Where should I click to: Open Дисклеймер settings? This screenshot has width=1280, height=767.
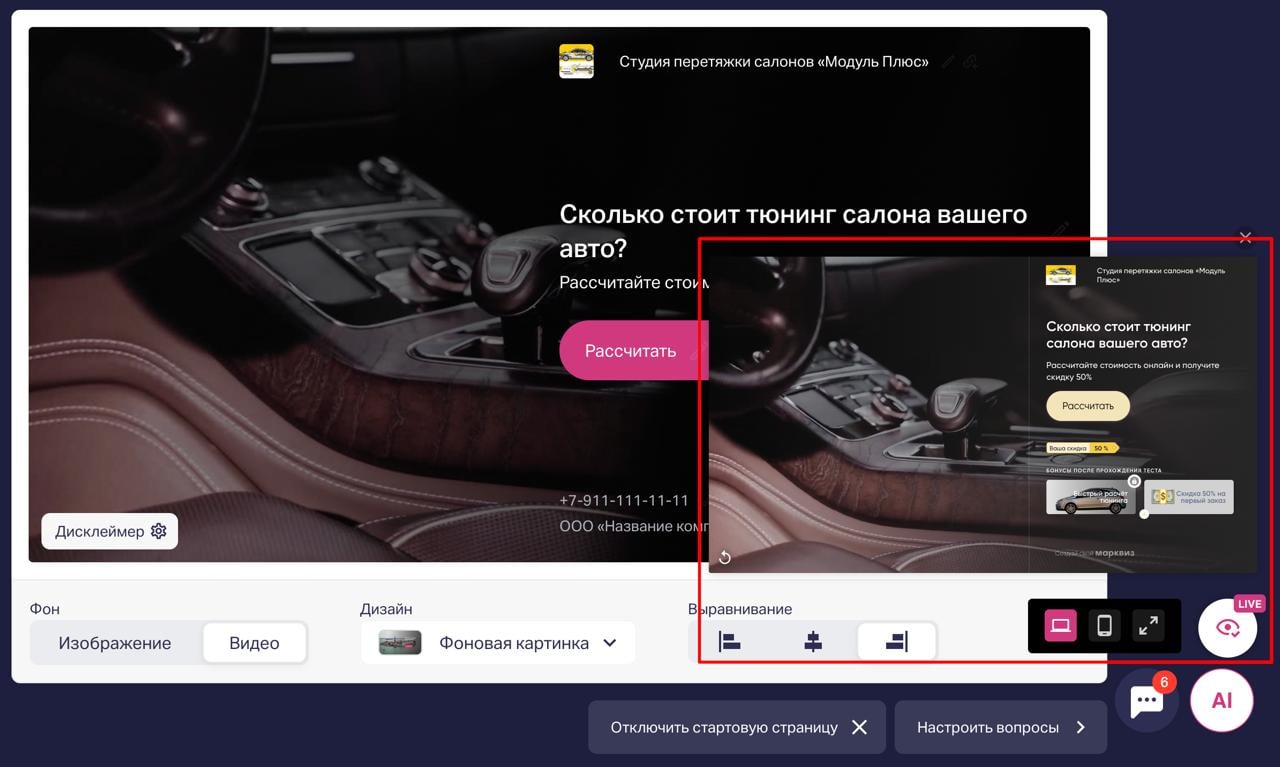(110, 531)
